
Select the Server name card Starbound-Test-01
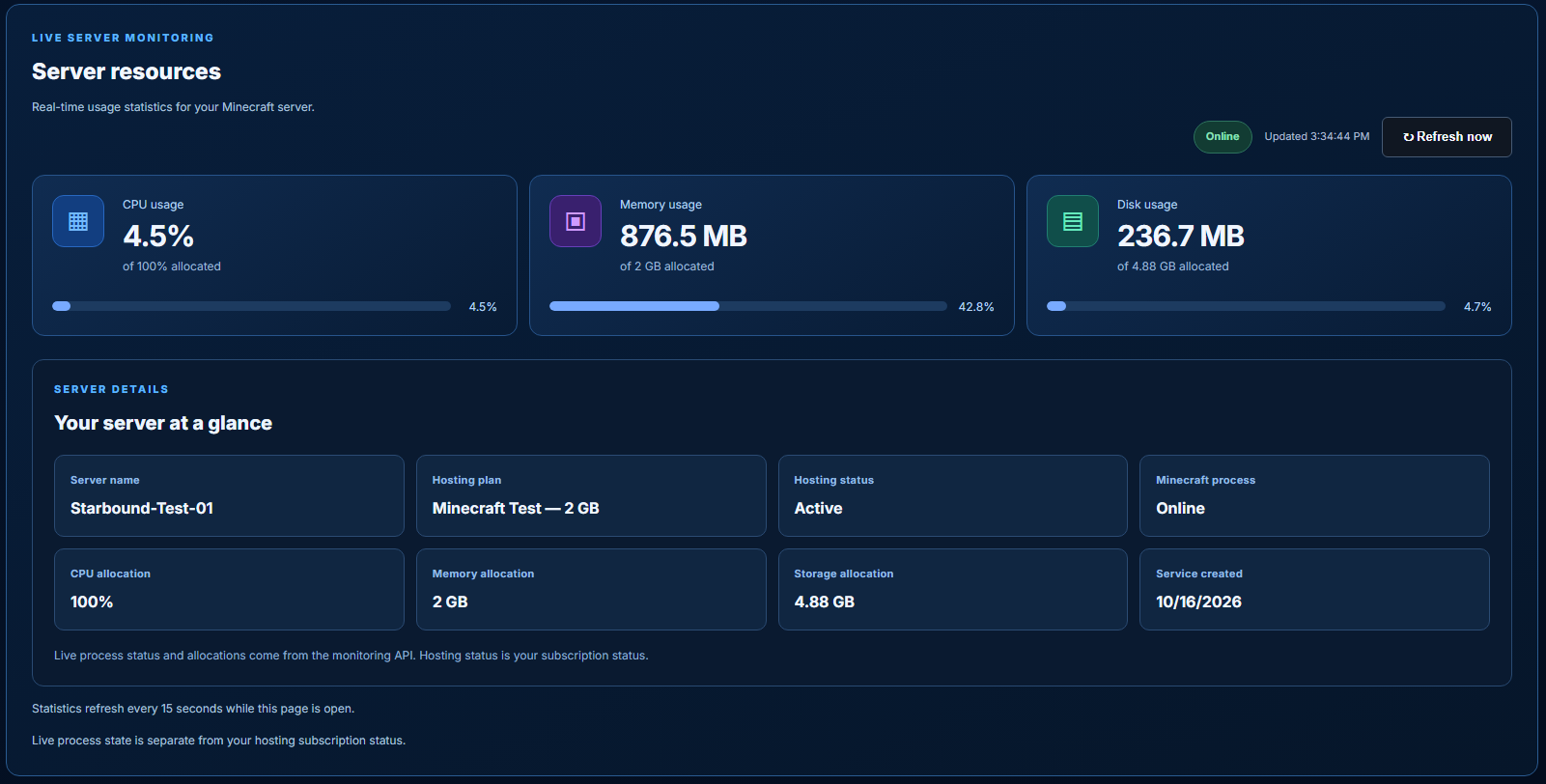click(x=229, y=495)
